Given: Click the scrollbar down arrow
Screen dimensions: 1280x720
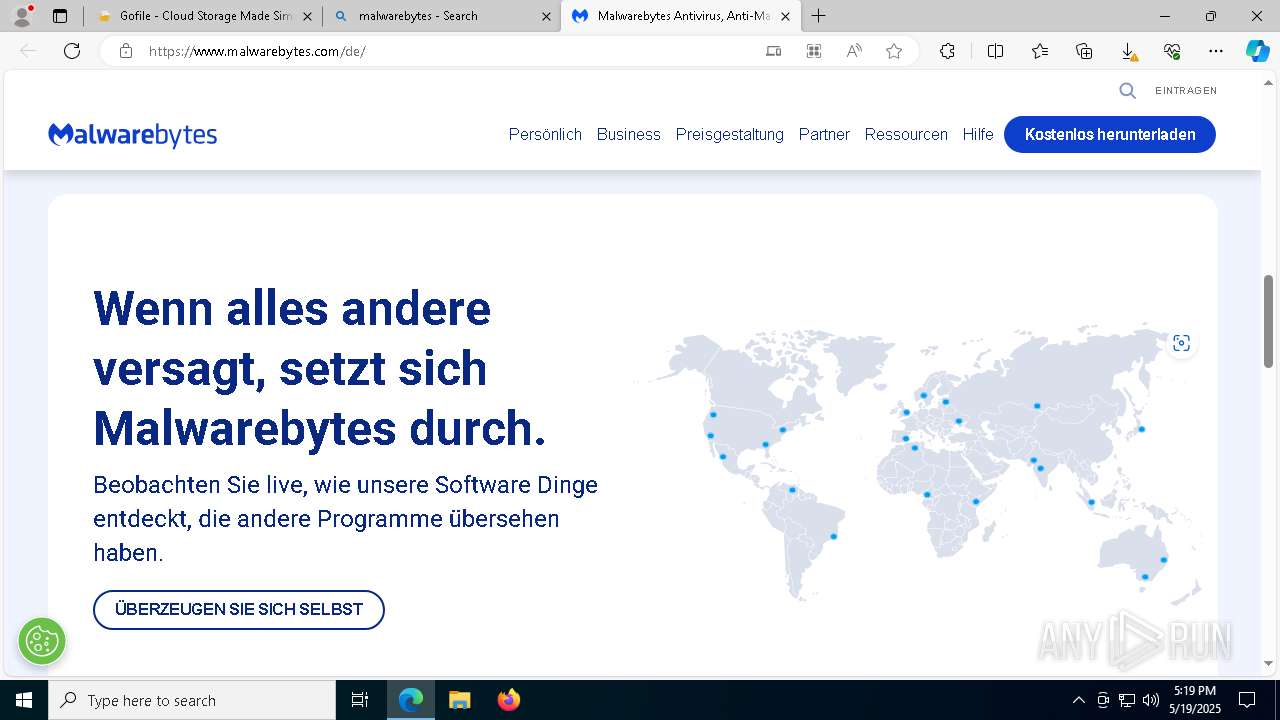Looking at the screenshot, I should pos(1269,663).
